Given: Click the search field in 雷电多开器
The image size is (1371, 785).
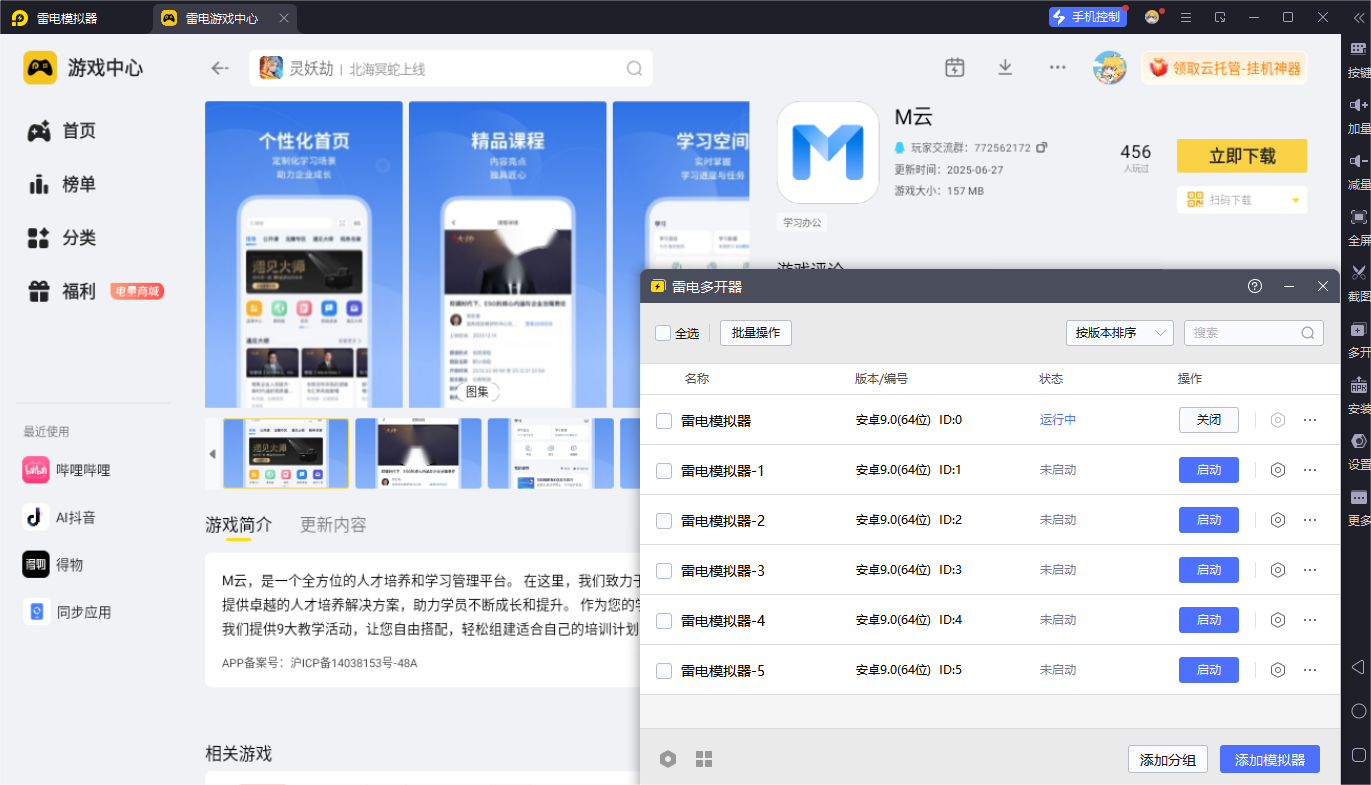Looking at the screenshot, I should (1243, 333).
